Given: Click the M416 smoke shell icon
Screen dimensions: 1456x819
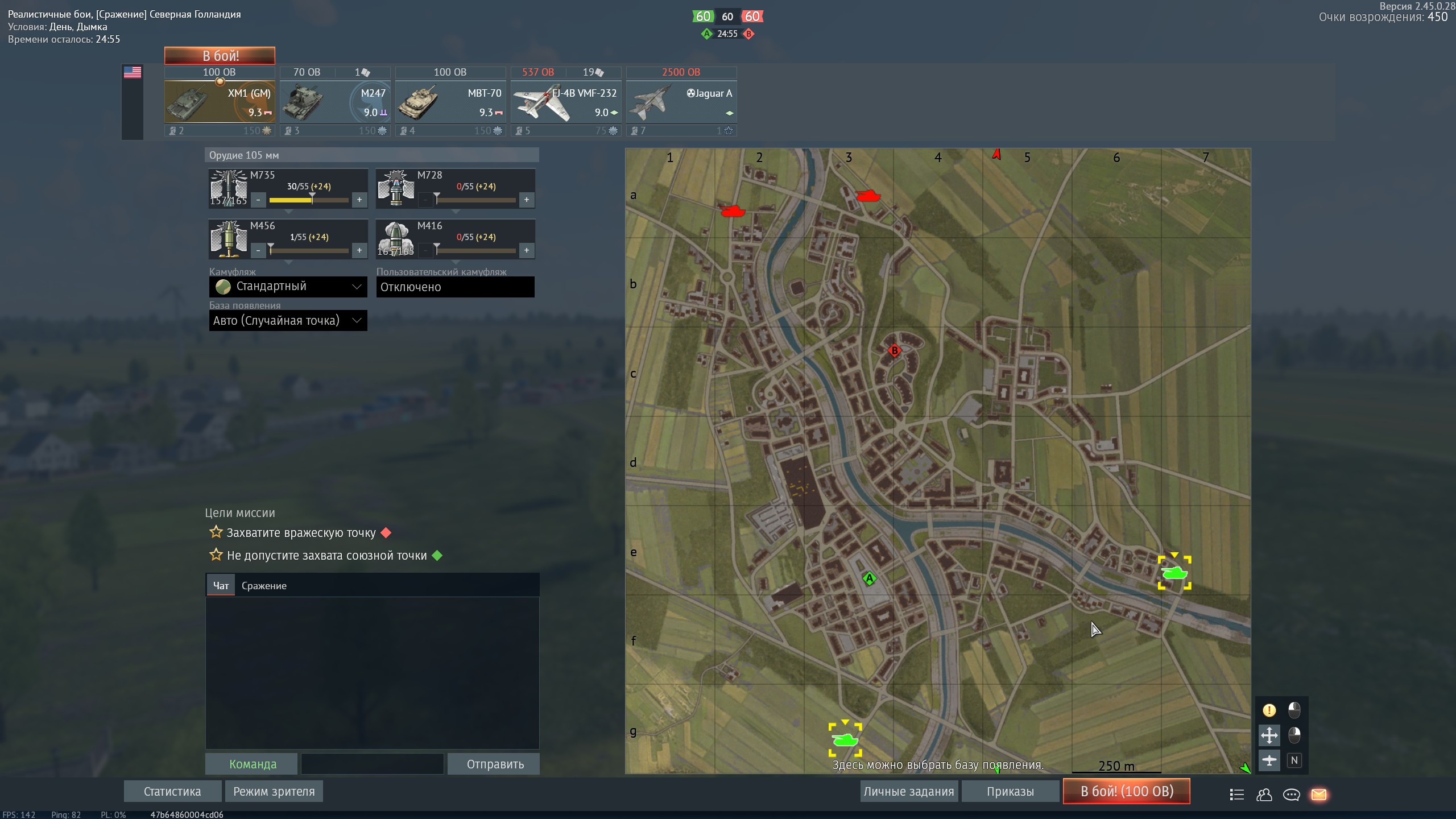Looking at the screenshot, I should (396, 238).
